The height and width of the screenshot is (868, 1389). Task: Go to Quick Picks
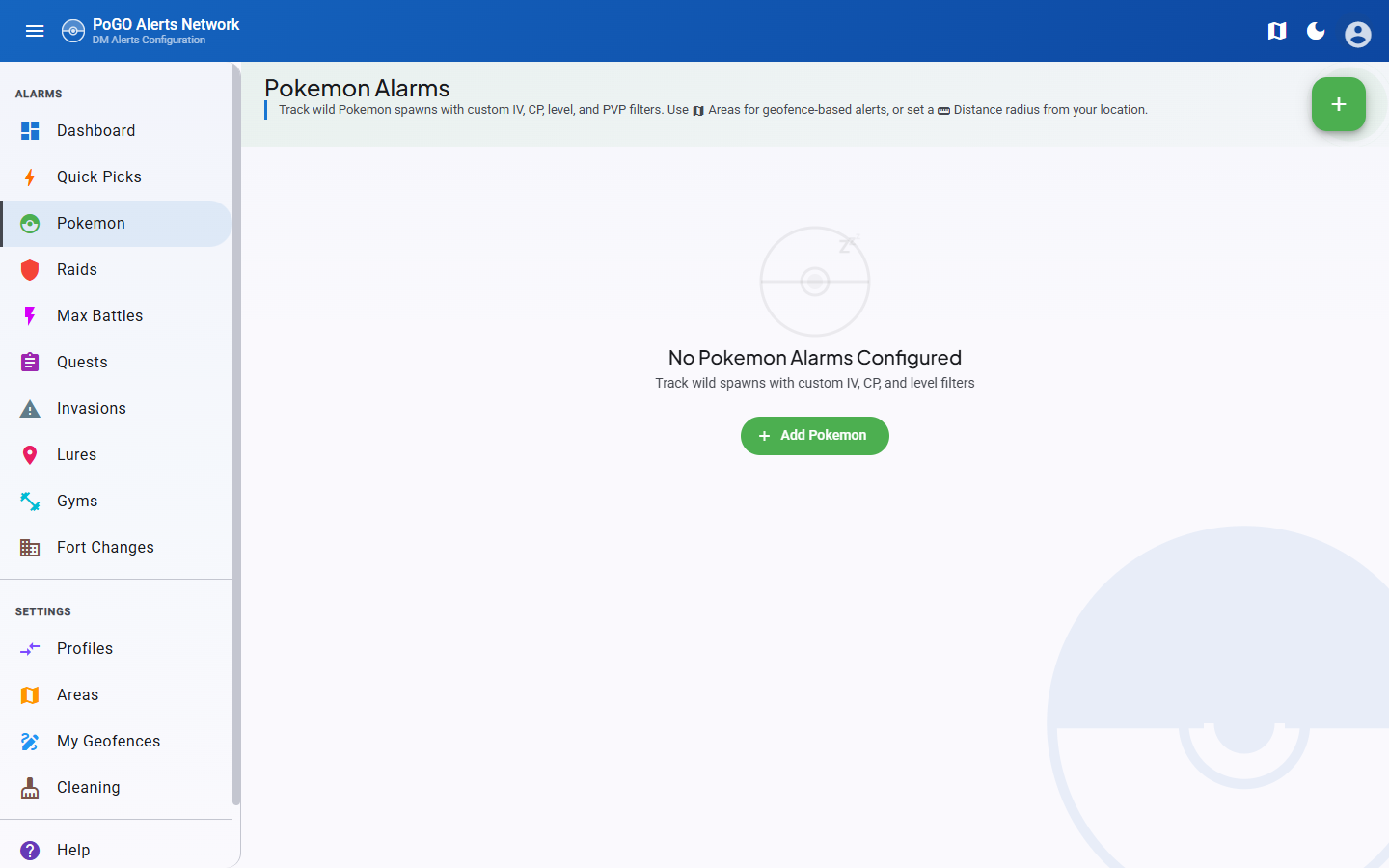(116, 177)
